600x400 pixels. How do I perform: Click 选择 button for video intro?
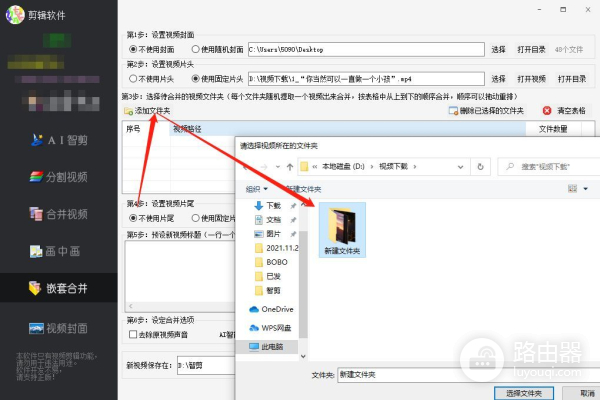pyautogui.click(x=498, y=79)
